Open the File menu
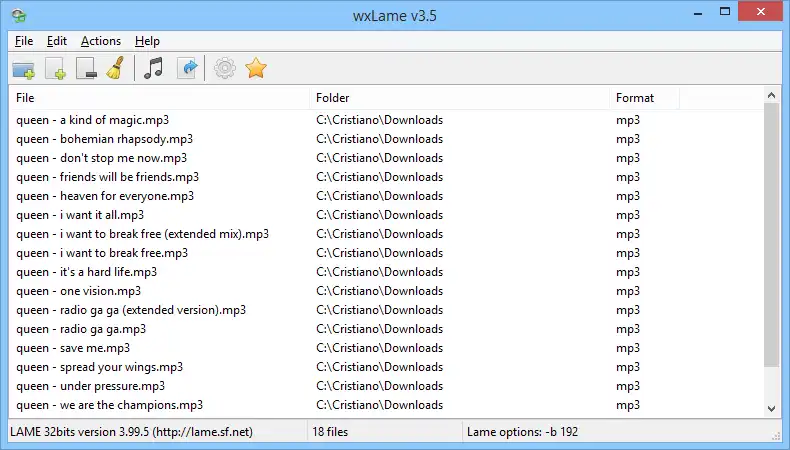 (24, 41)
